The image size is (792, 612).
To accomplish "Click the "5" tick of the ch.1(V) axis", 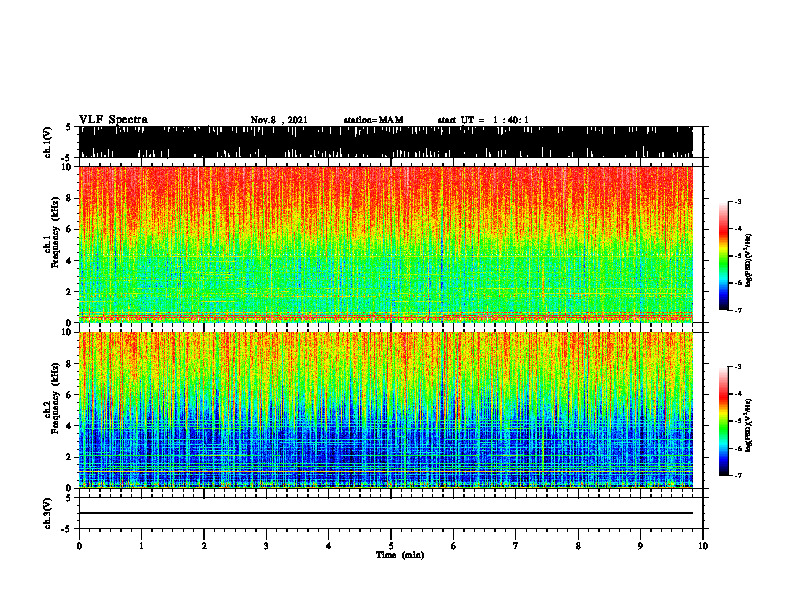I will point(68,127).
